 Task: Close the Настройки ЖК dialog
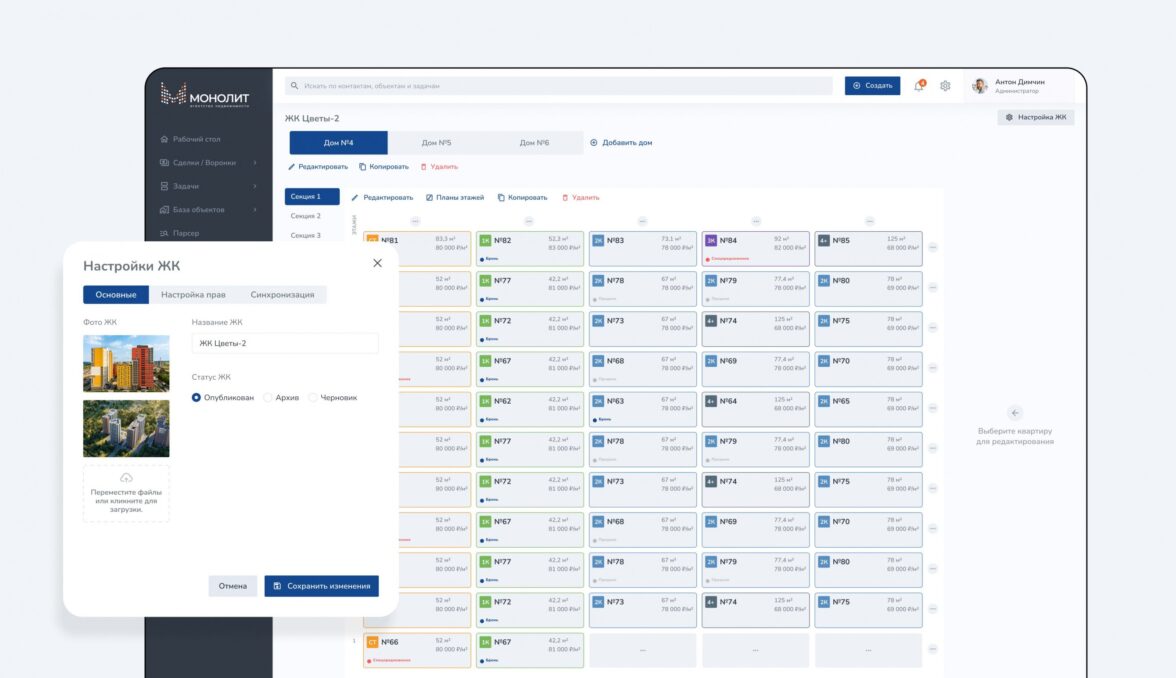tap(377, 263)
